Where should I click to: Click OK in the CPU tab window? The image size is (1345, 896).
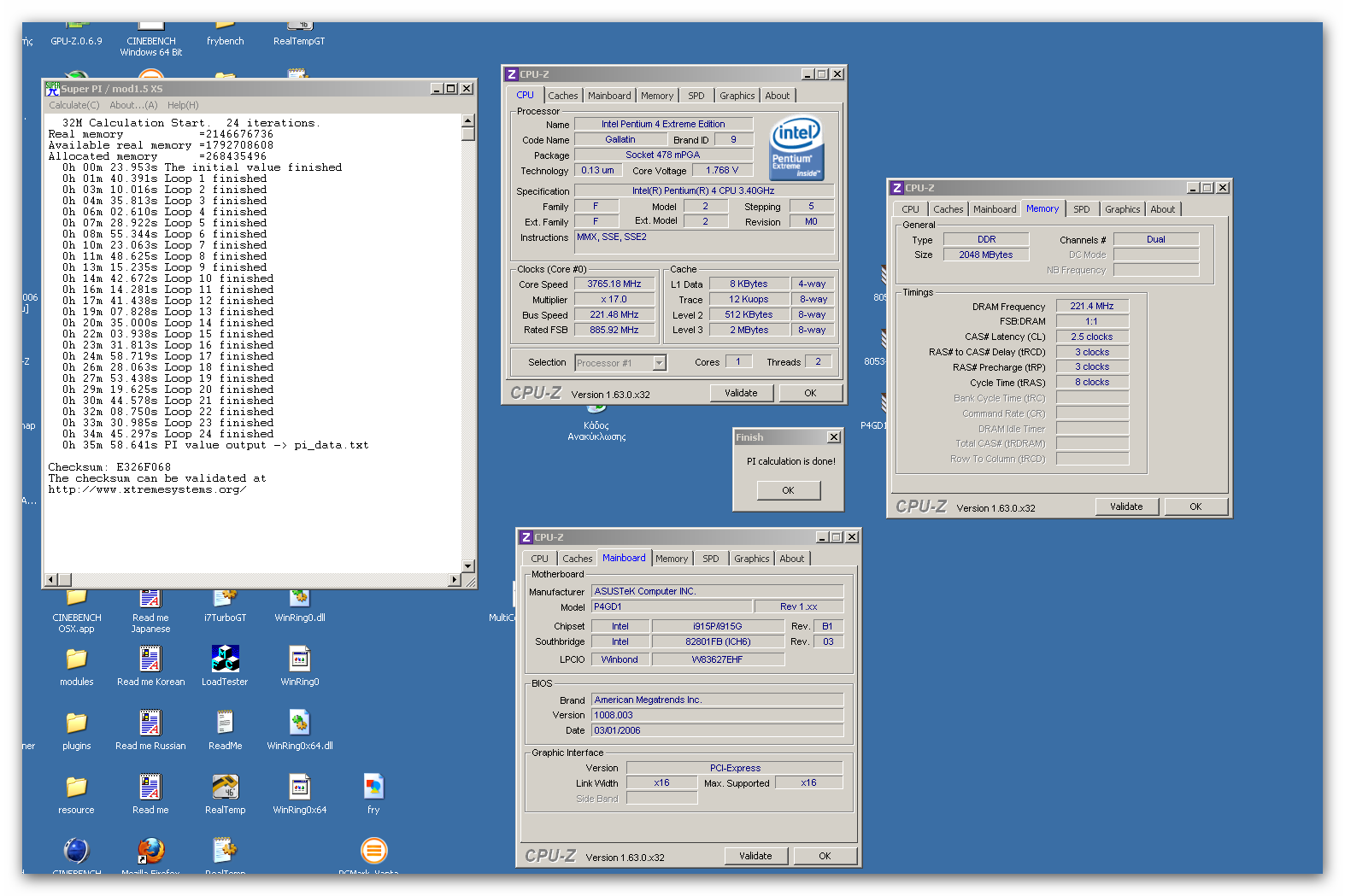click(810, 393)
